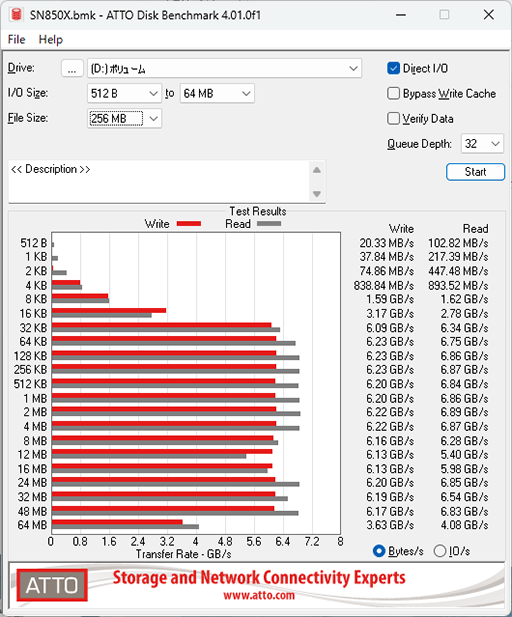Click the 16 KB red write bar
The width and height of the screenshot is (512, 617).
[109, 310]
